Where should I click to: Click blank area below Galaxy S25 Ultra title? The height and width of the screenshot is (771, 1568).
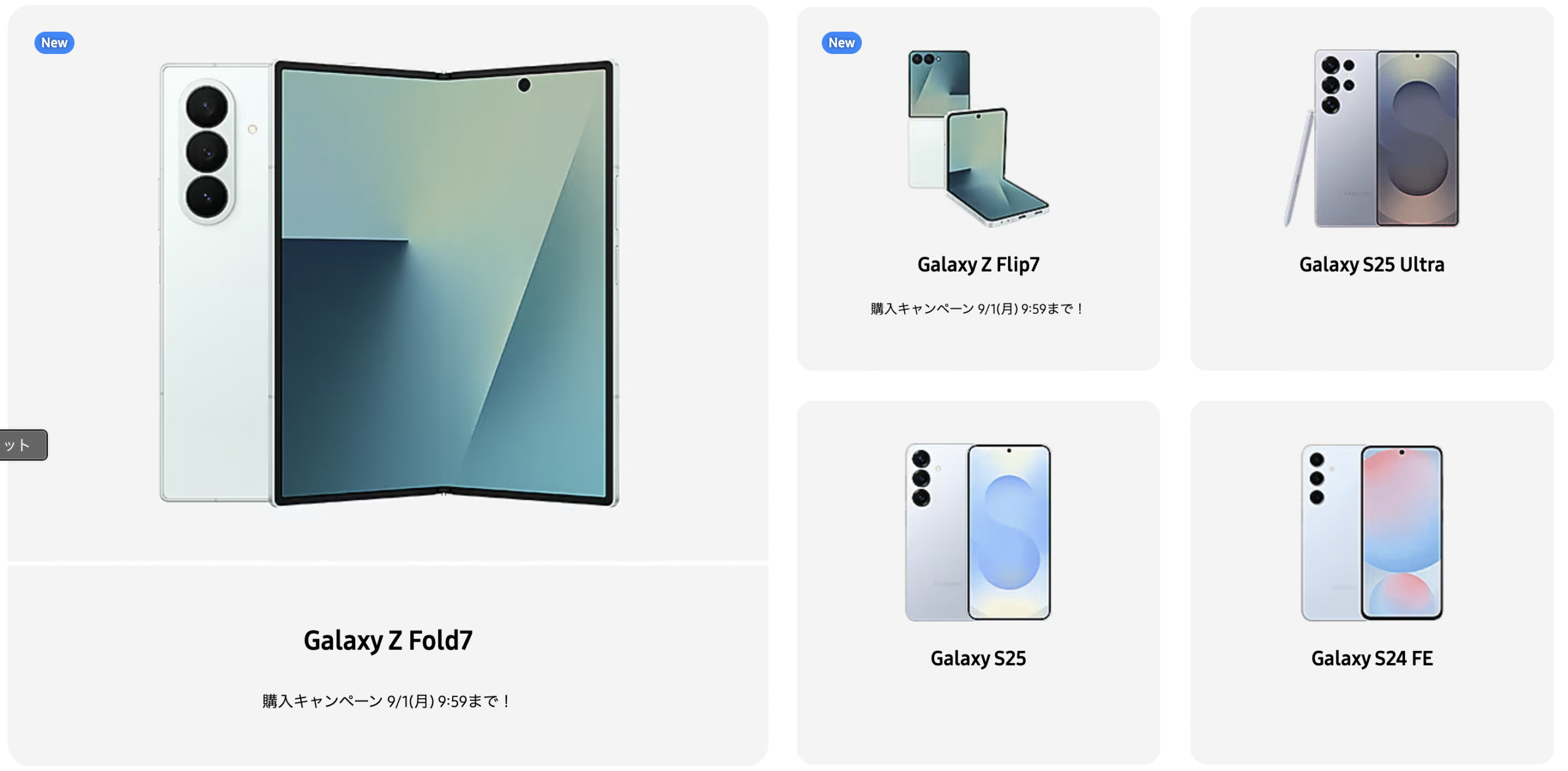tap(1371, 325)
